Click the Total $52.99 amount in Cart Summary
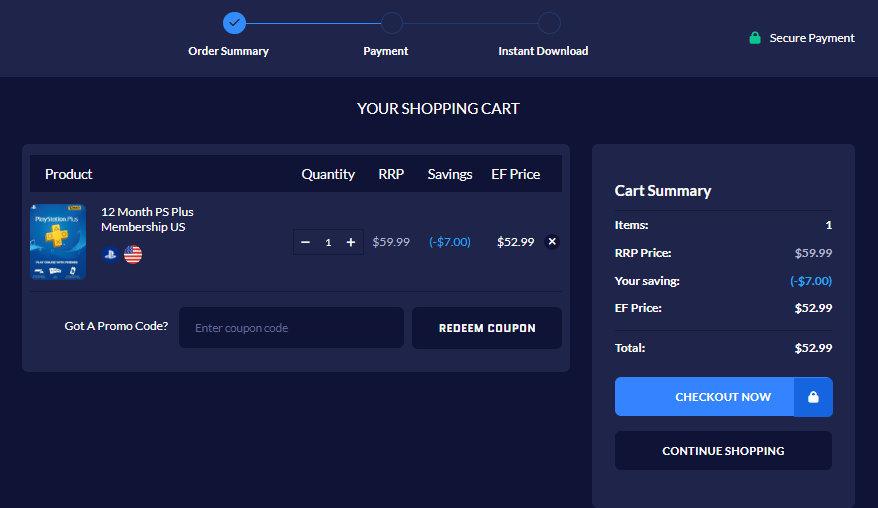Screen dimensions: 878x508 click(813, 348)
